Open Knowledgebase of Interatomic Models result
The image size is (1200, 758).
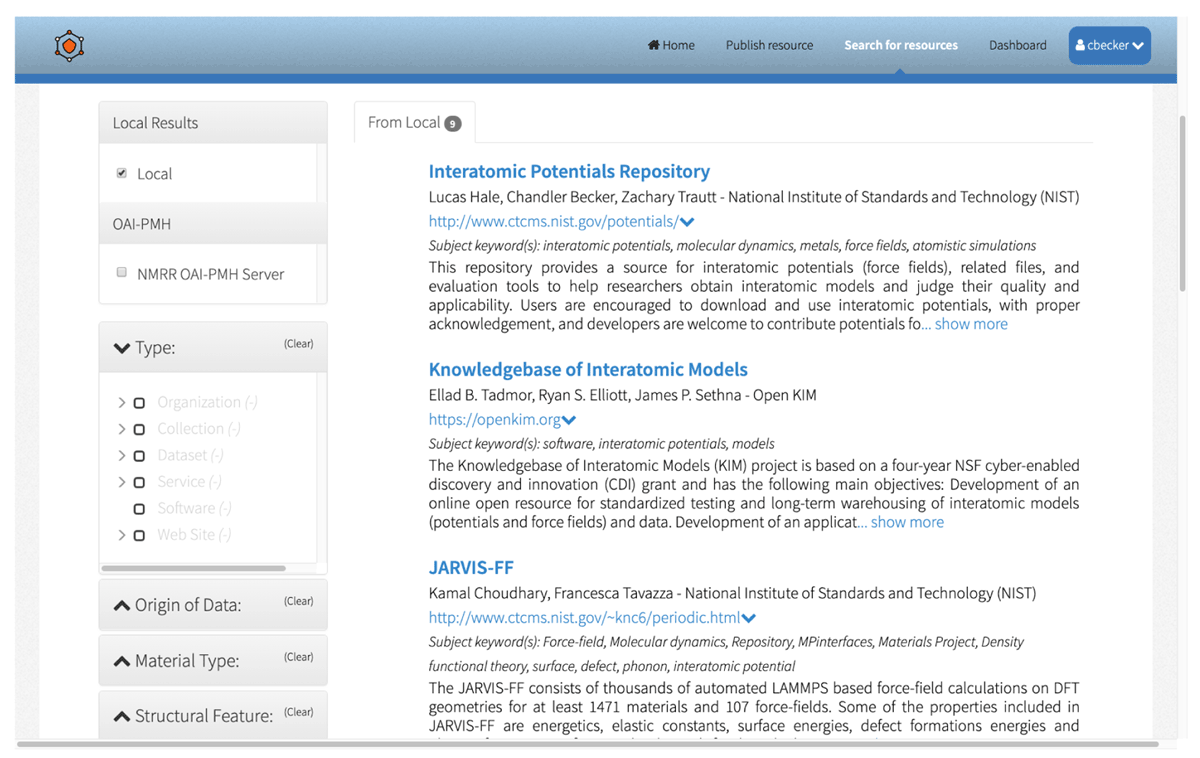(588, 369)
